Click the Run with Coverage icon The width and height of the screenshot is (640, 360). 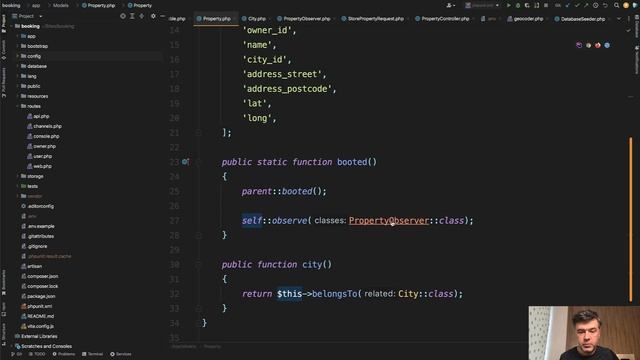[527, 5]
